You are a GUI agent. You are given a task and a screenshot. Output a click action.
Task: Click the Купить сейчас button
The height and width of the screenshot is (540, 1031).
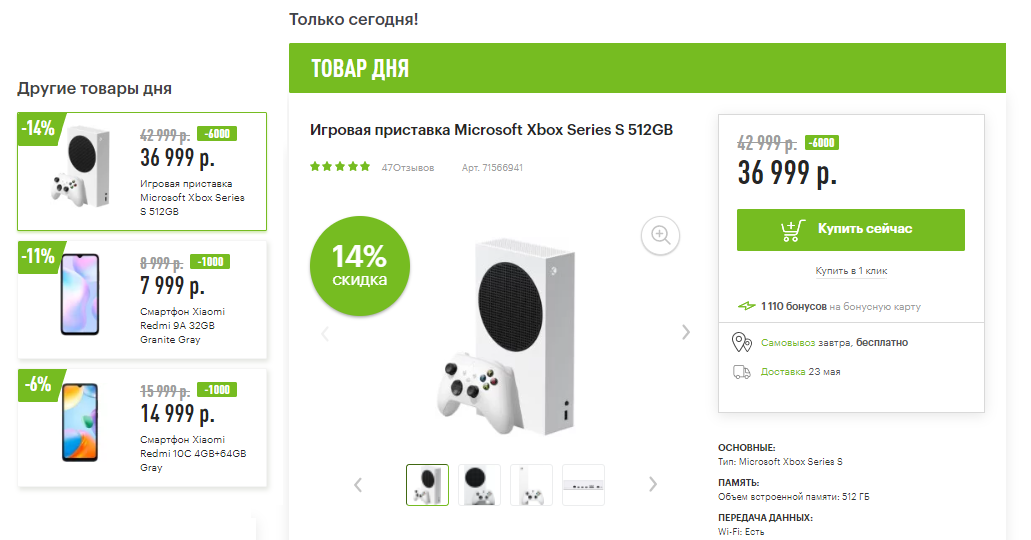tap(851, 230)
